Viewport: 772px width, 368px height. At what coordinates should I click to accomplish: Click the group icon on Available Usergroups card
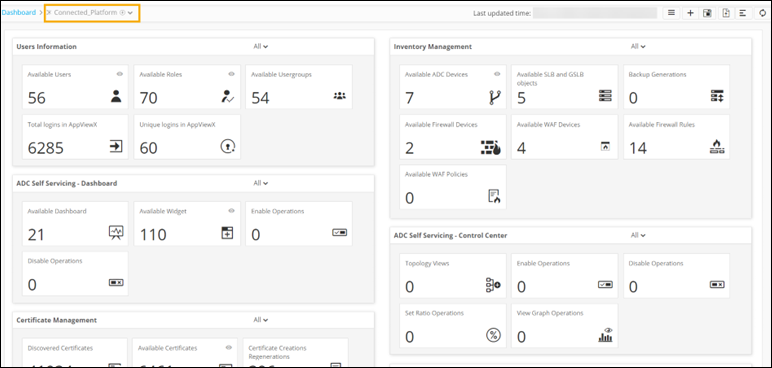click(340, 96)
